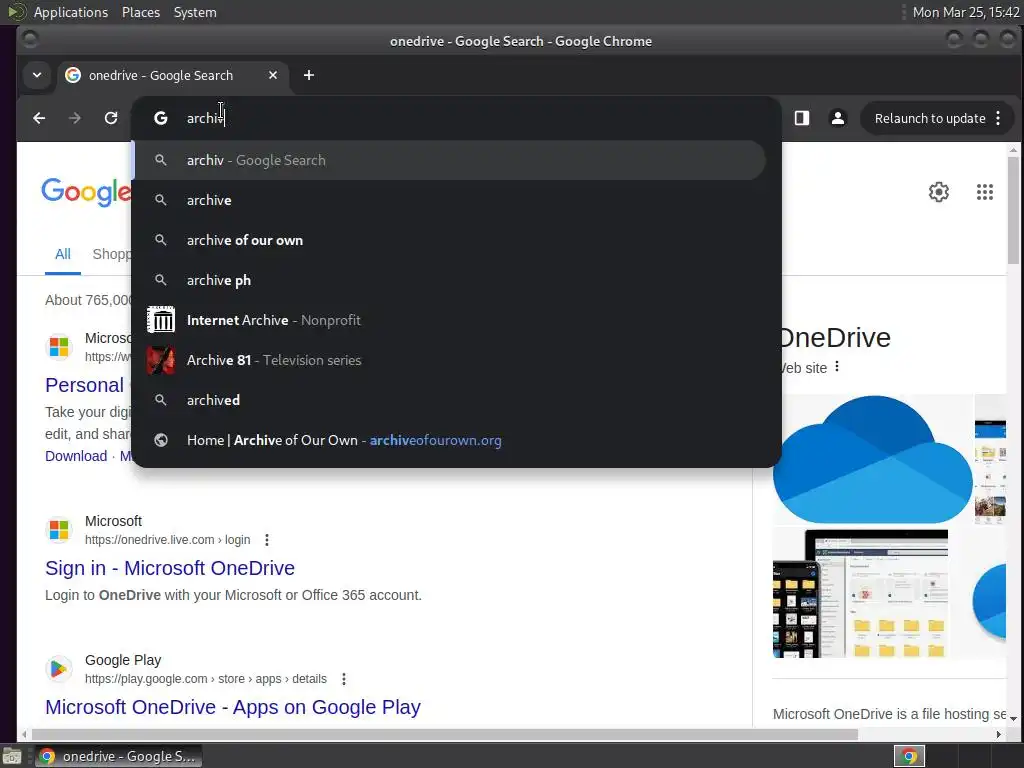Click the Internet Archive building icon
1024x768 pixels.
[161, 320]
